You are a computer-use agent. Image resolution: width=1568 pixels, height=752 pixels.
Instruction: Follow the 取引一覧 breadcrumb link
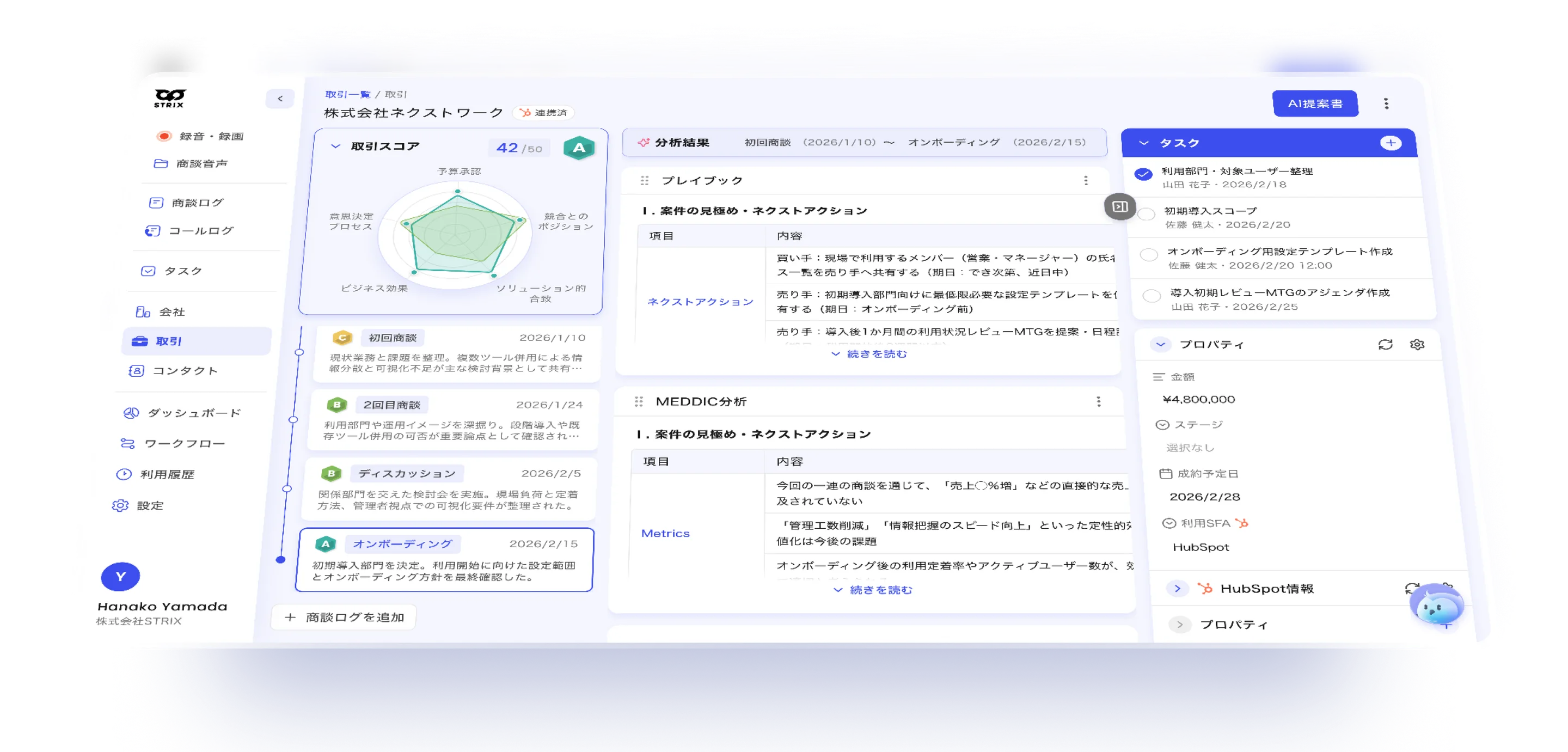(347, 94)
